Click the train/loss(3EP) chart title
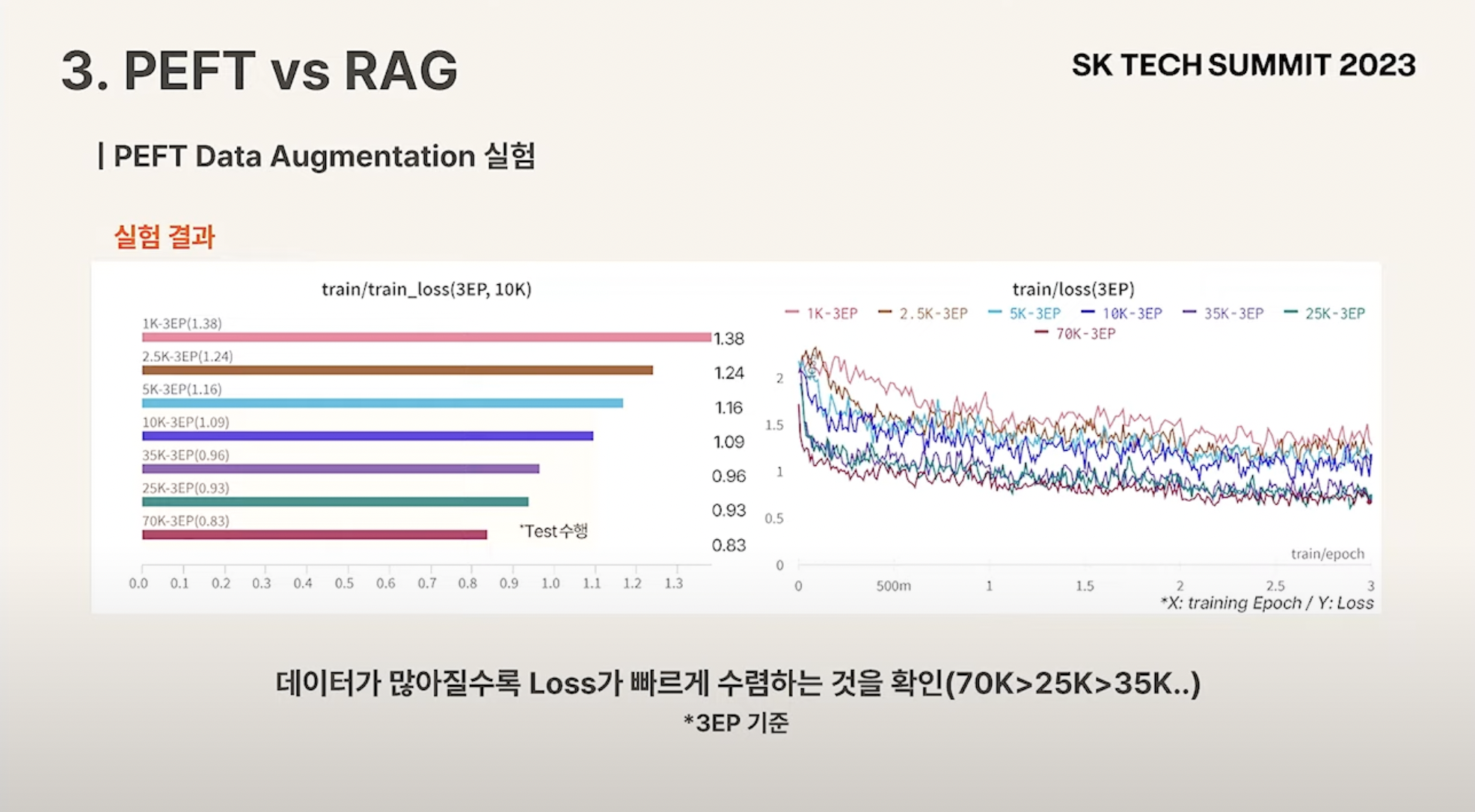The width and height of the screenshot is (1475, 812). (1073, 289)
